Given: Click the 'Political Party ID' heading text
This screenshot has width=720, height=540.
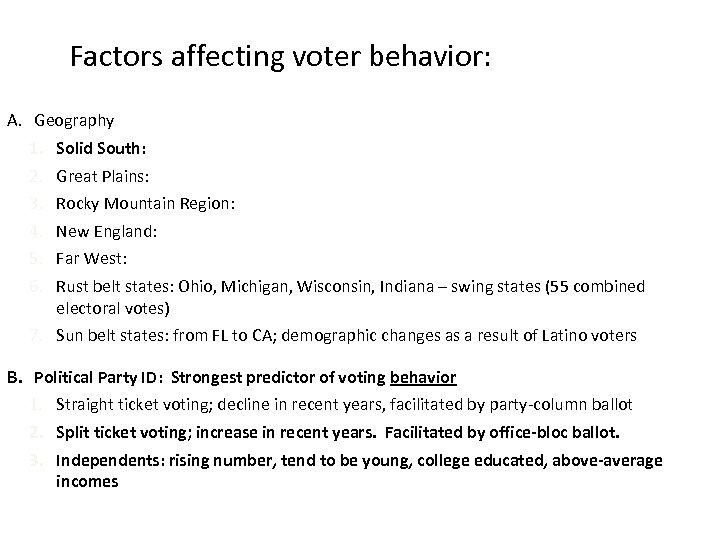Looking at the screenshot, I should 98,378.
